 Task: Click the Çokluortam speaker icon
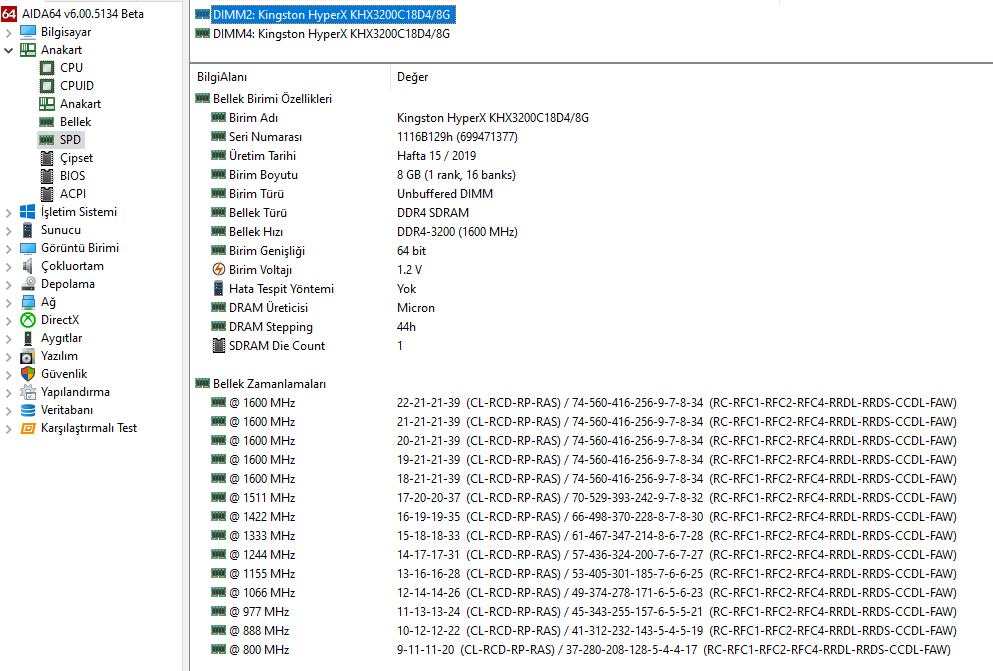click(x=28, y=266)
